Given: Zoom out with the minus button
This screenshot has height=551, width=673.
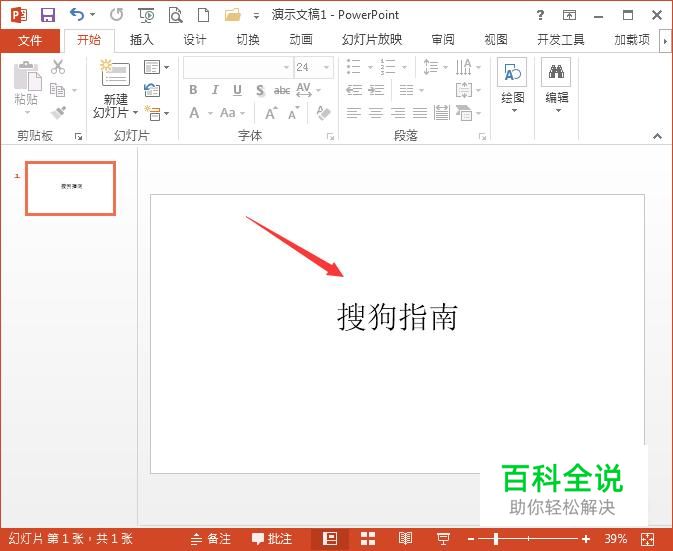Looking at the screenshot, I should (471, 539).
